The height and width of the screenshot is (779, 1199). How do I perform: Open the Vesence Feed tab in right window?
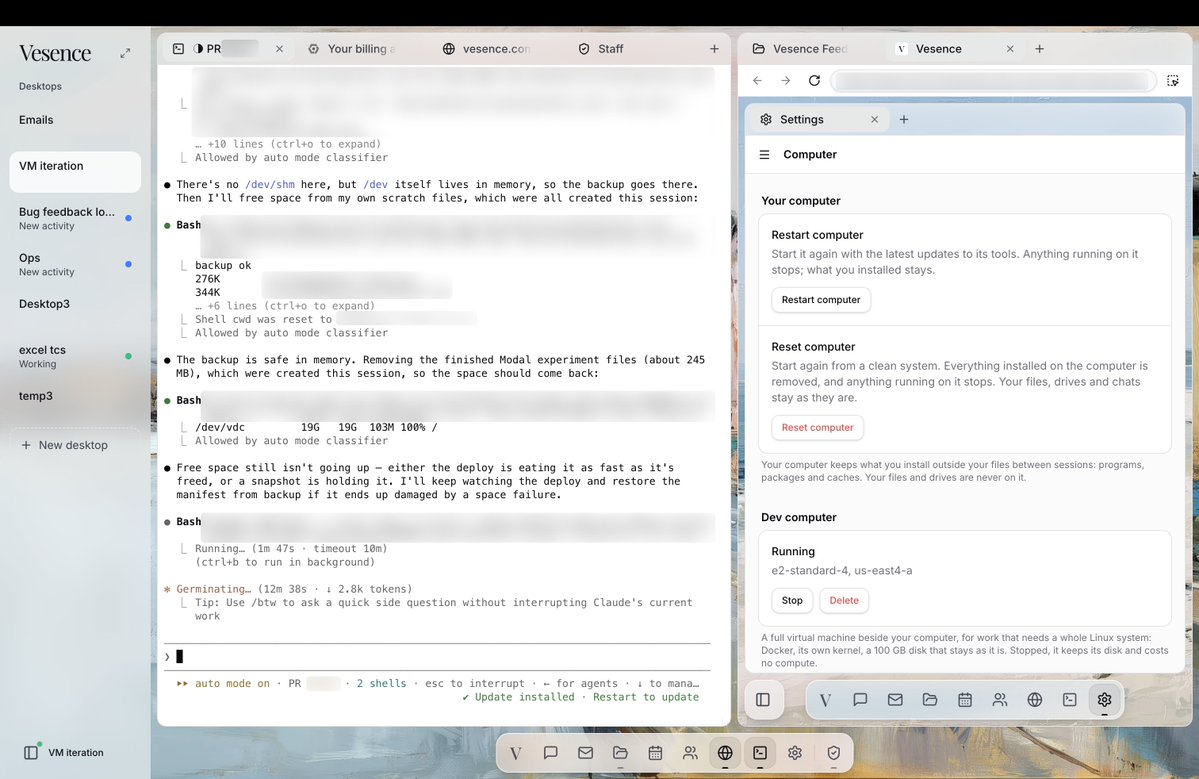click(801, 49)
